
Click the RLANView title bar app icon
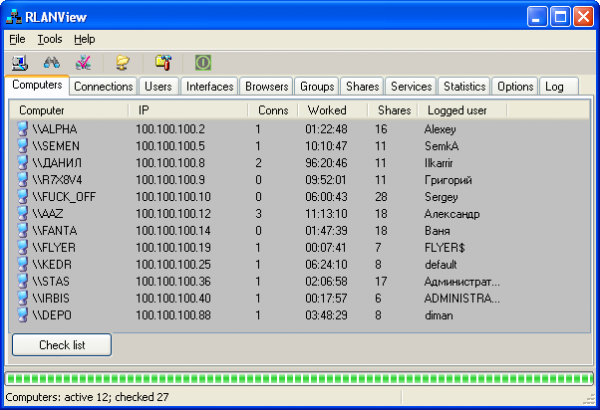pyautogui.click(x=14, y=17)
